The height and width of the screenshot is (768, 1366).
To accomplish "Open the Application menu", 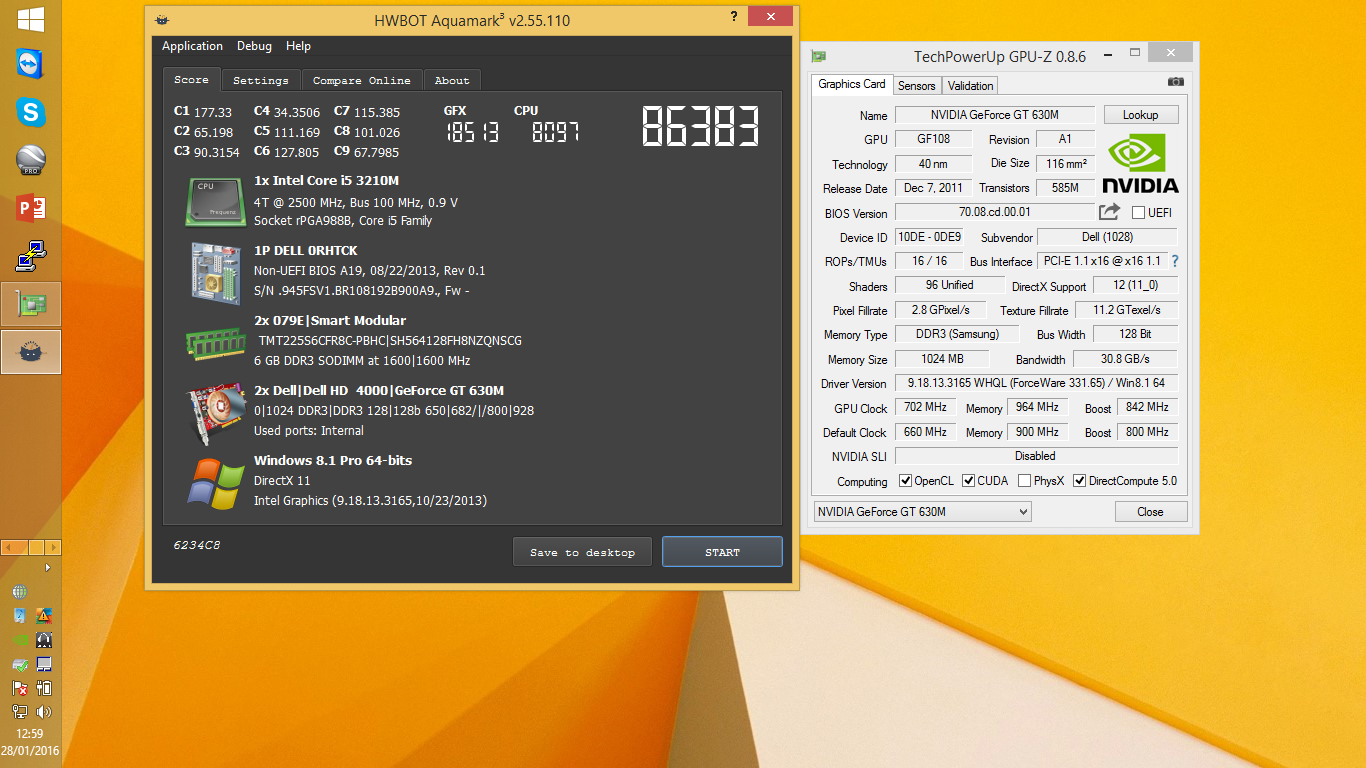I will point(192,46).
